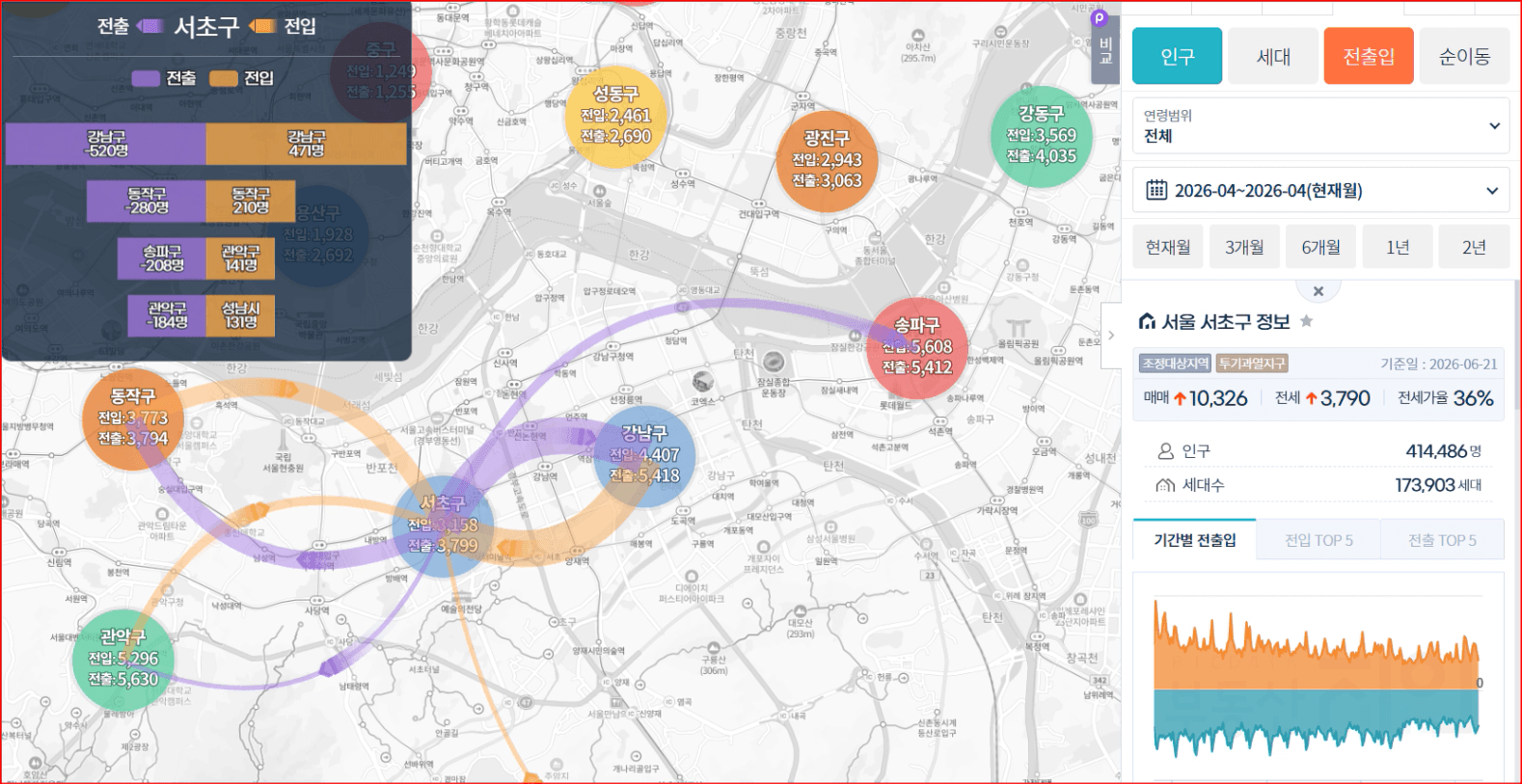Select the 6개월 period

coord(1320,247)
